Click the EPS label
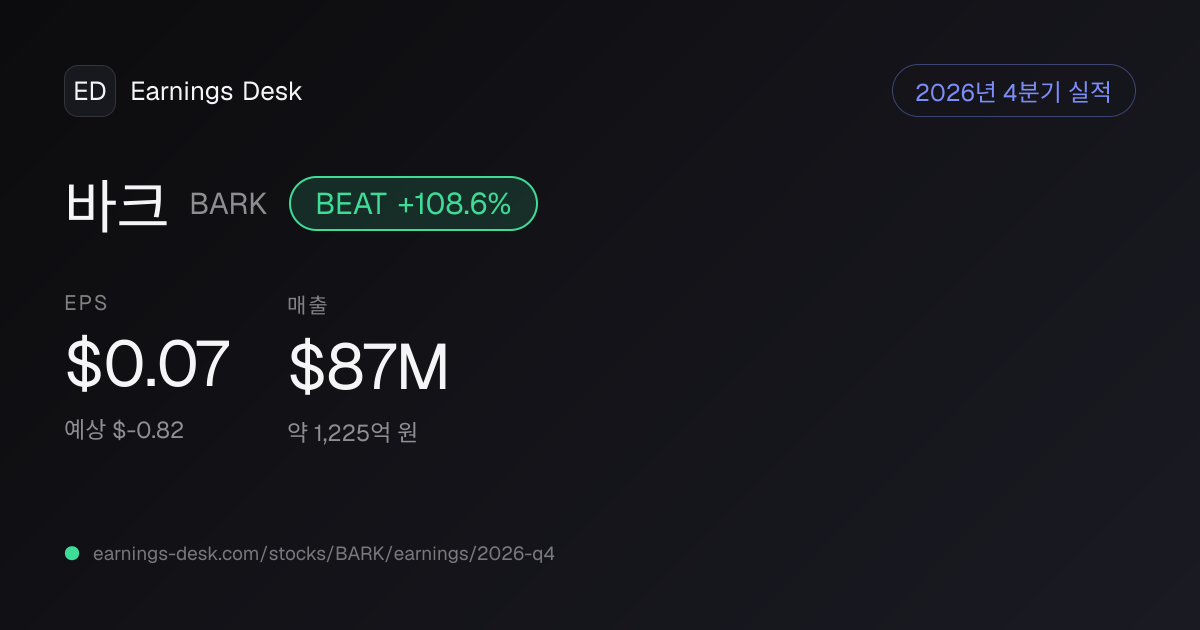Viewport: 1200px width, 630px height. [86, 303]
